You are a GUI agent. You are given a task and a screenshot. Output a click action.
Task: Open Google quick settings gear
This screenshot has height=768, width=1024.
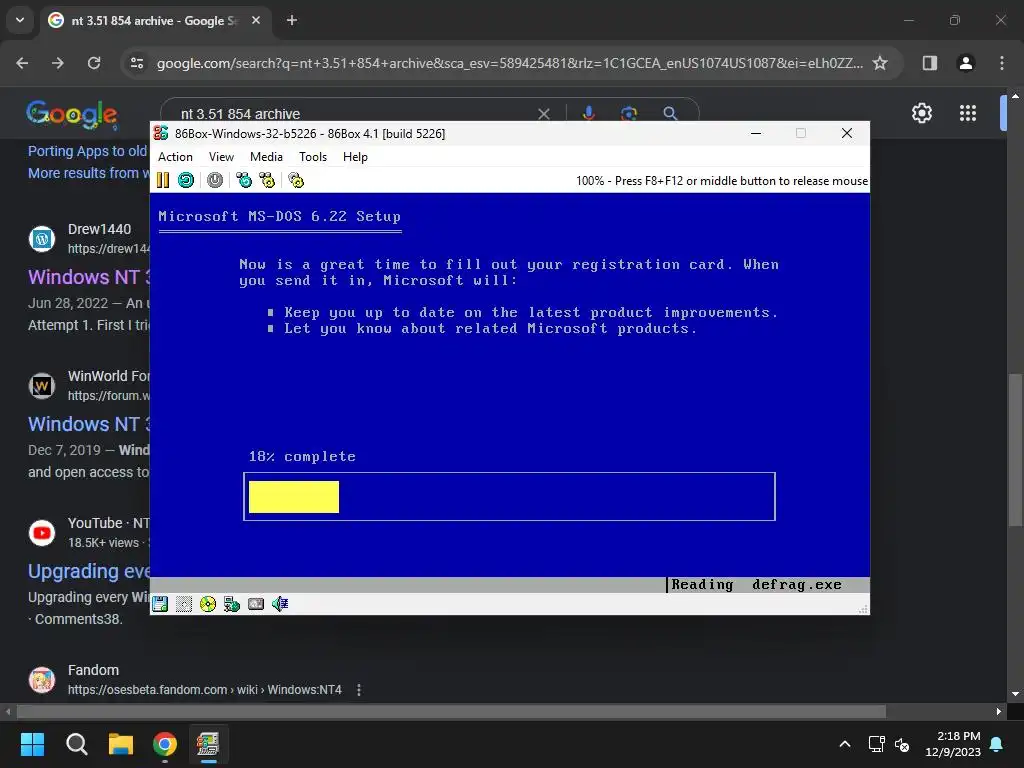tap(921, 113)
